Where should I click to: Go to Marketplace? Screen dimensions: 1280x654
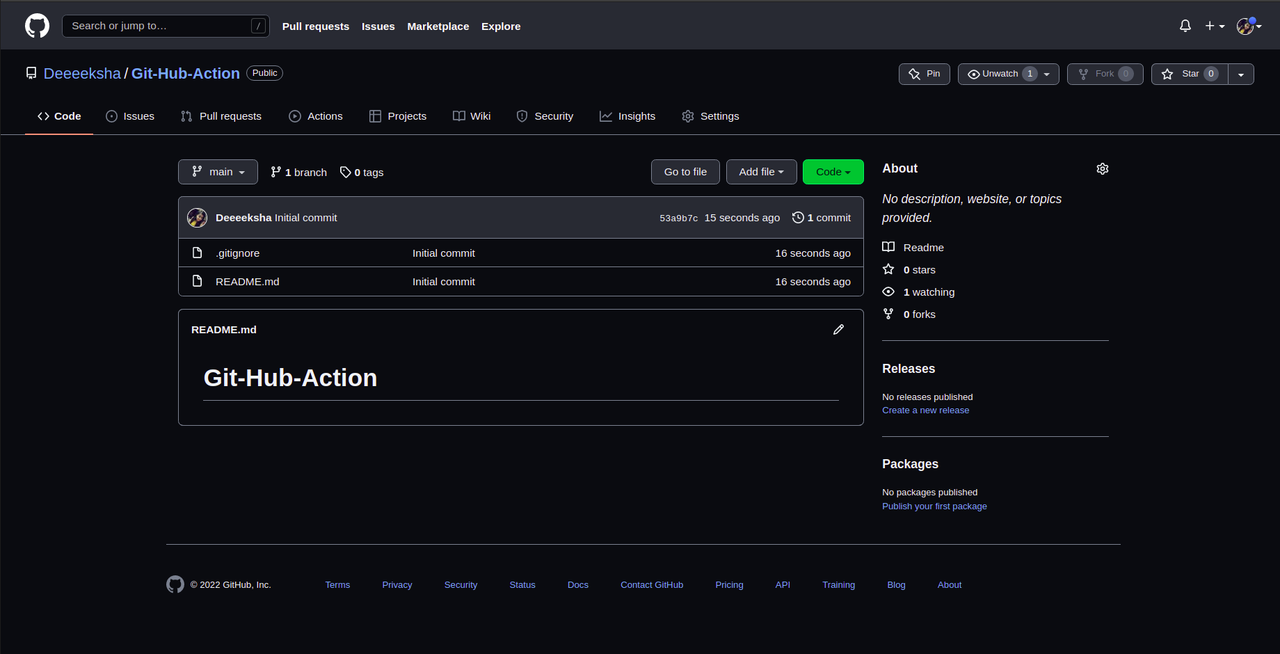point(438,26)
